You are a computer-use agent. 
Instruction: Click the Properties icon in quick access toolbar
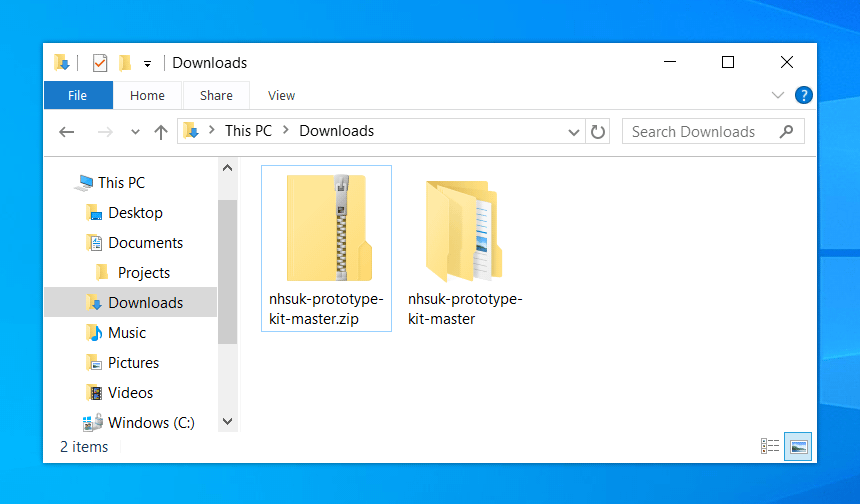(x=100, y=63)
